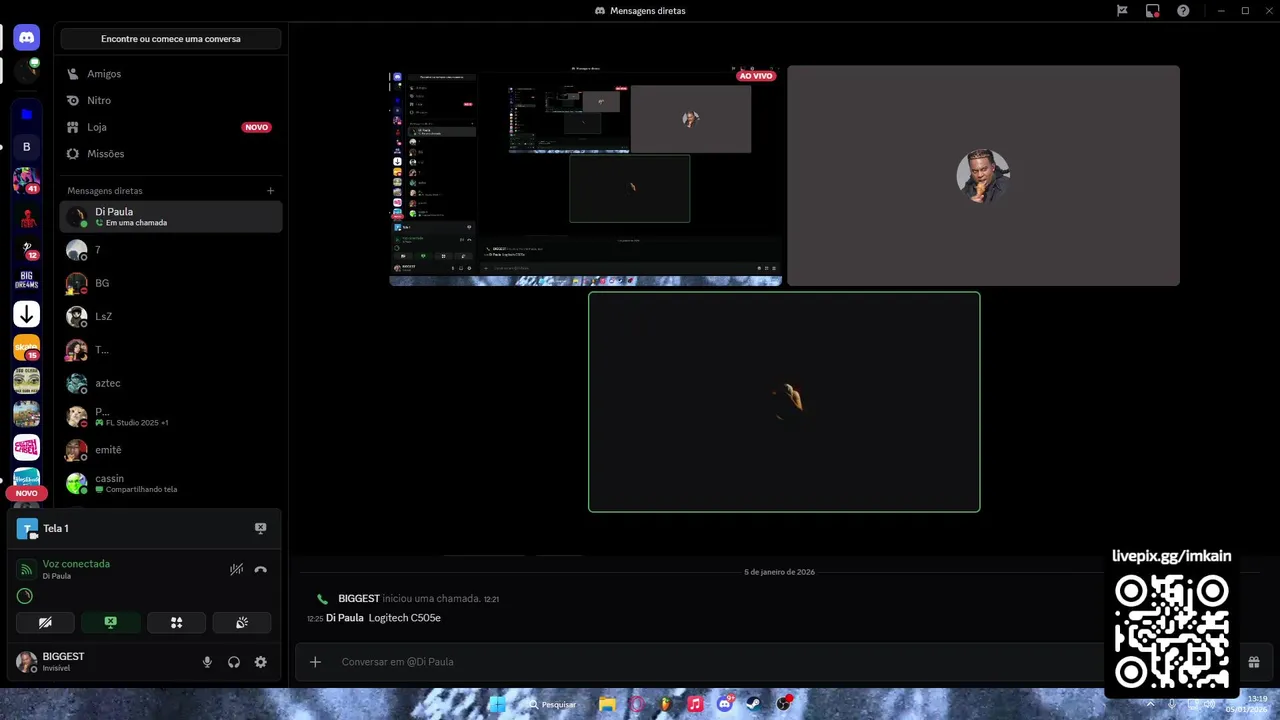Open the server showing 41 notifications
The width and height of the screenshot is (1280, 720).
pos(27,180)
